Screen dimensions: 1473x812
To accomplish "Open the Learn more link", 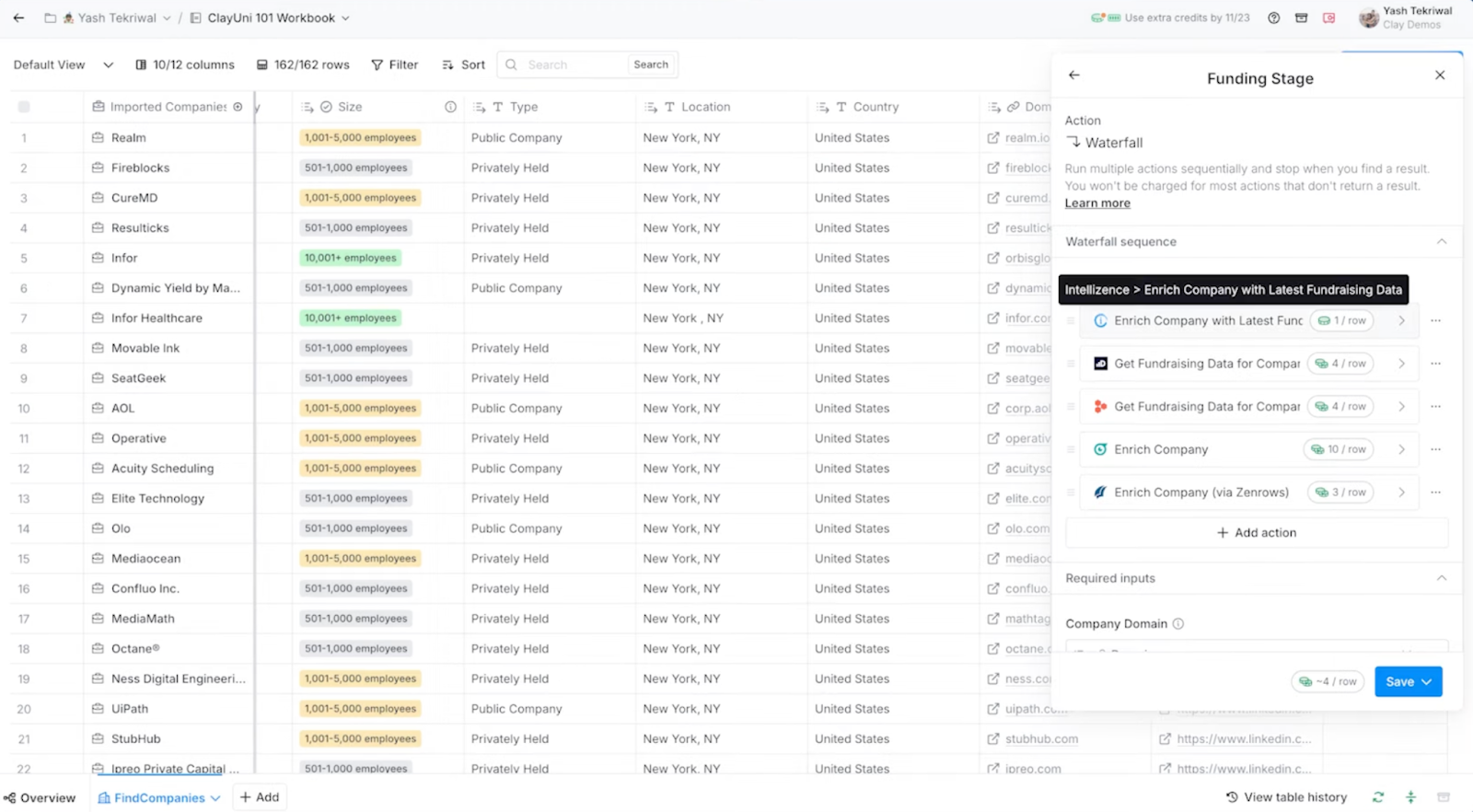I will point(1097,203).
